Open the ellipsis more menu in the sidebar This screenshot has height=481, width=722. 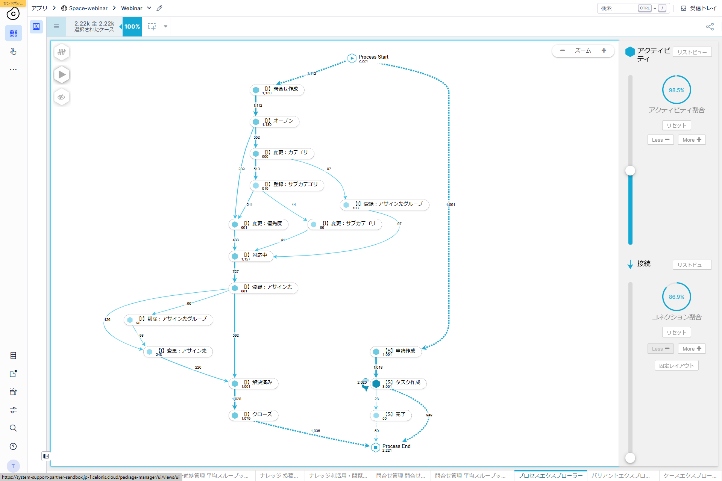13,70
